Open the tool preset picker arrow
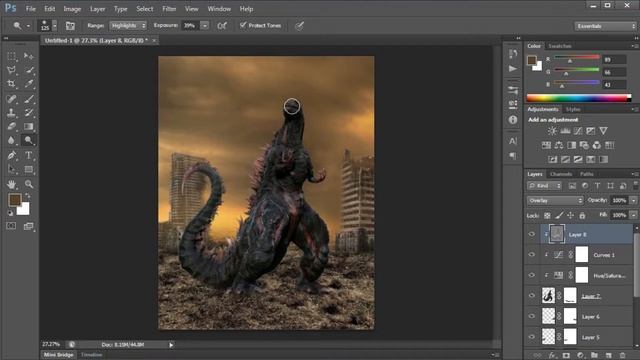 click(28, 26)
